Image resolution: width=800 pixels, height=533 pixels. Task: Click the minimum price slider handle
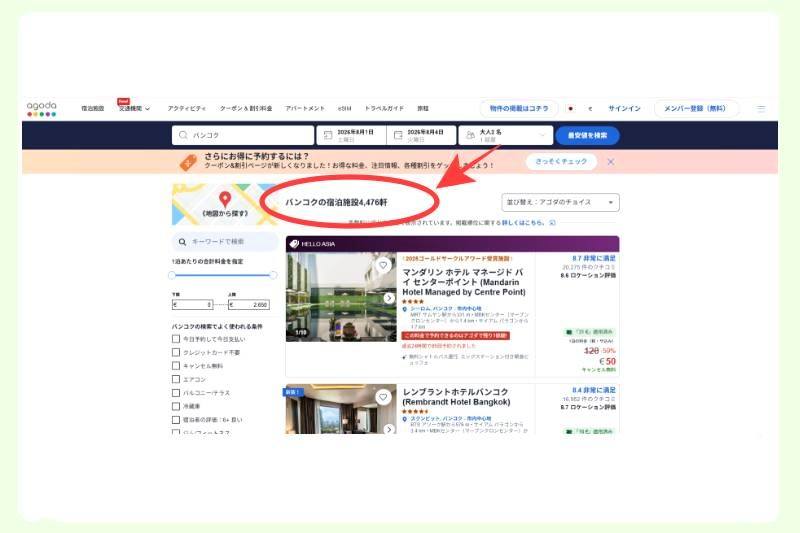[172, 275]
